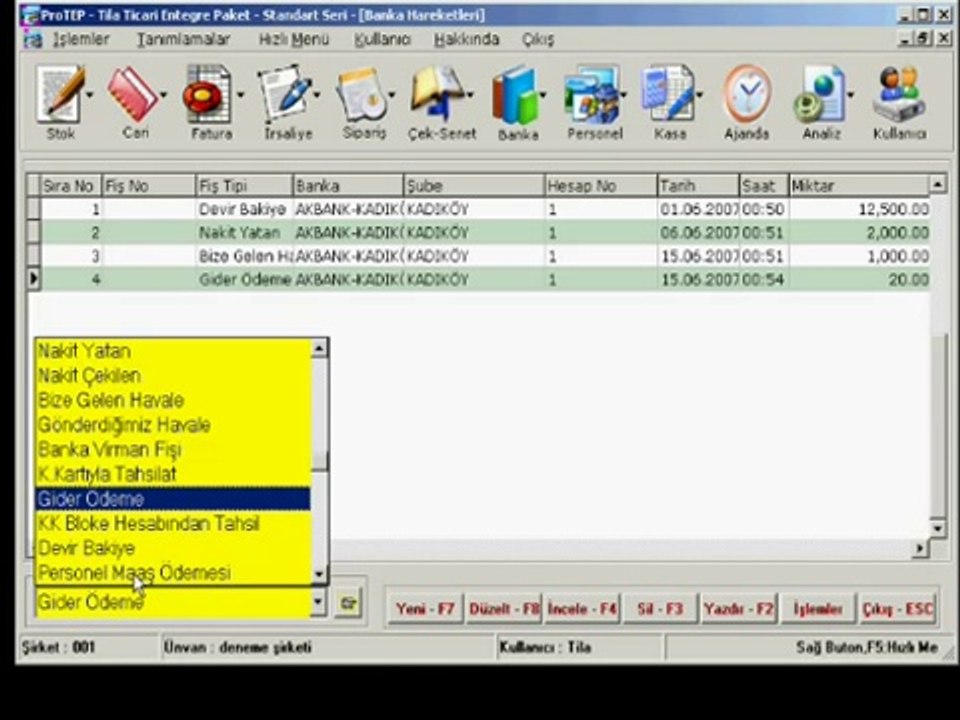Collapse the Gider Ödeme combo box arrow
960x720 pixels.
[318, 603]
